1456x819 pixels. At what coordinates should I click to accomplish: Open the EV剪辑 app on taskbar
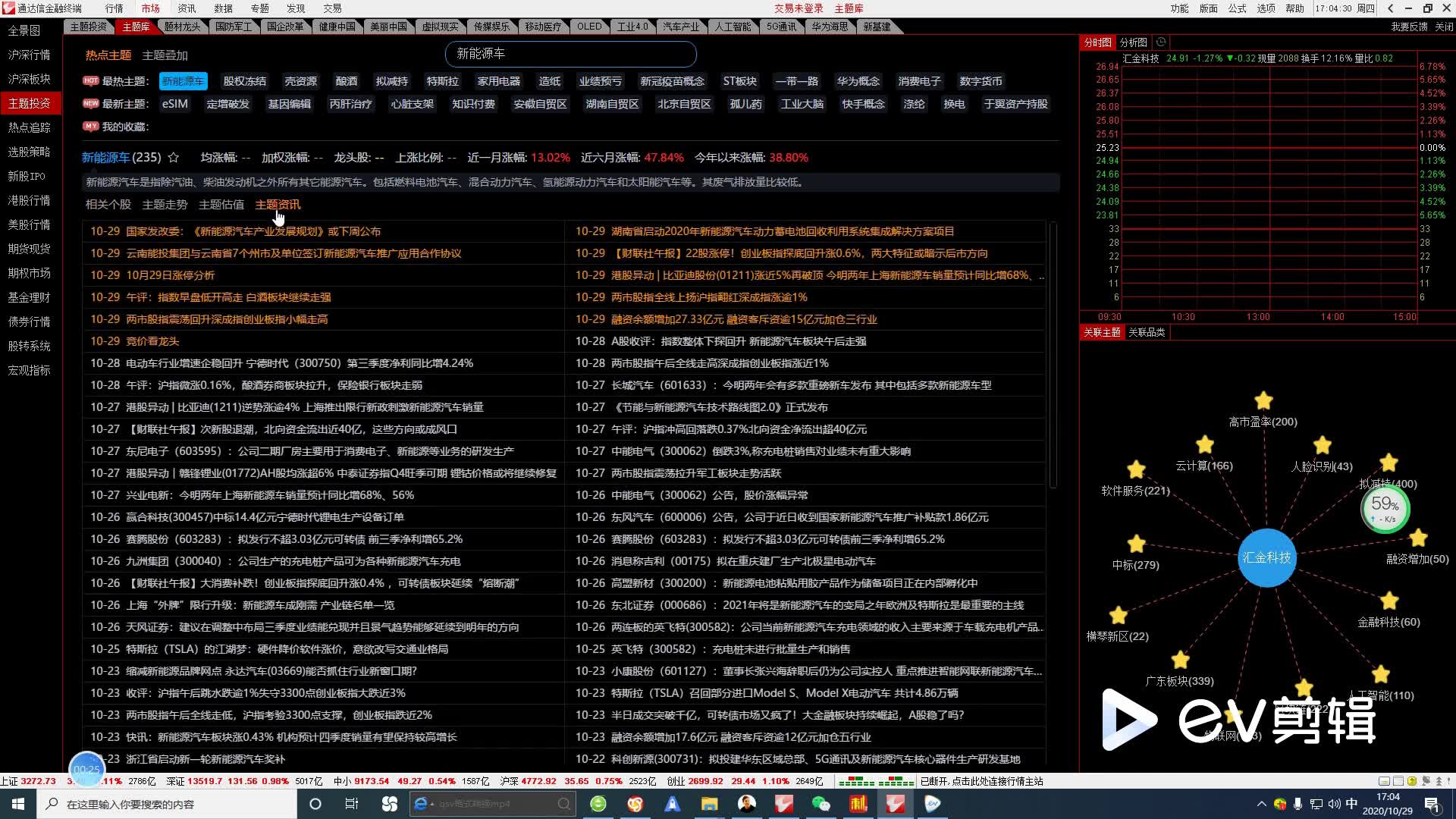coord(932,804)
